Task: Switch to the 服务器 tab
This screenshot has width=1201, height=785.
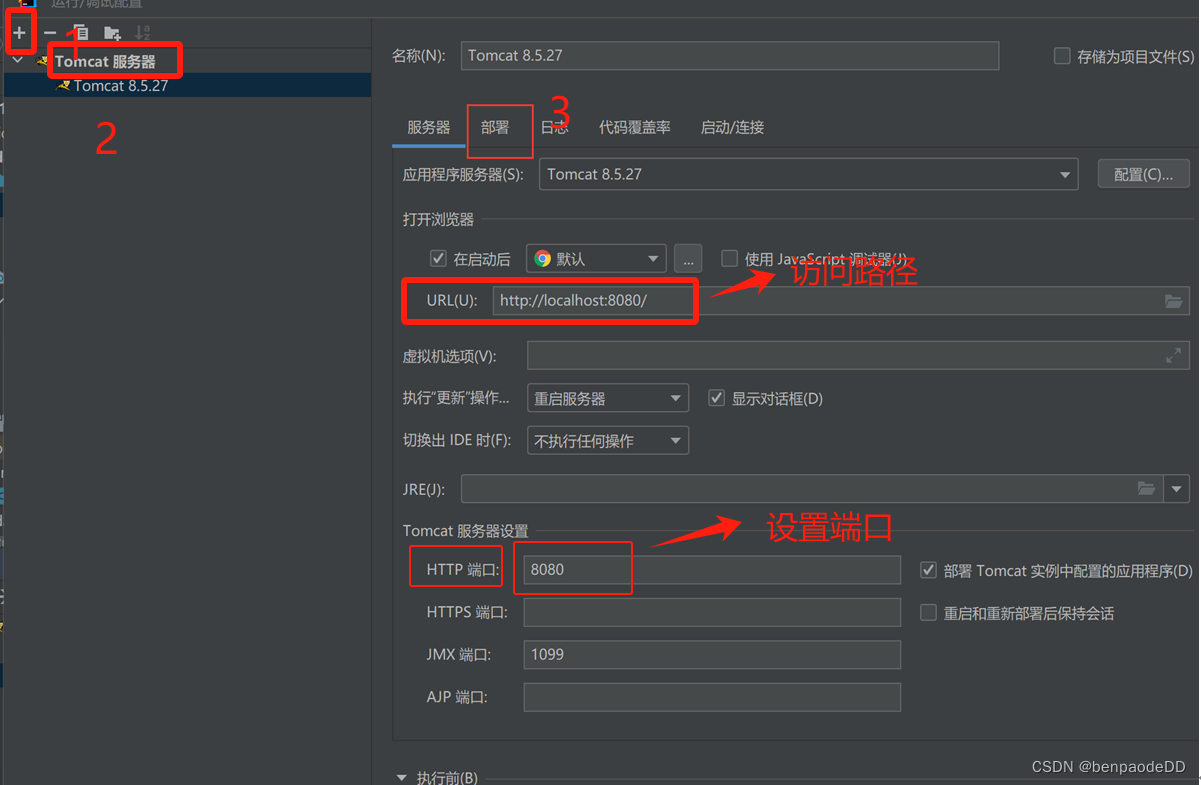Action: coord(428,127)
